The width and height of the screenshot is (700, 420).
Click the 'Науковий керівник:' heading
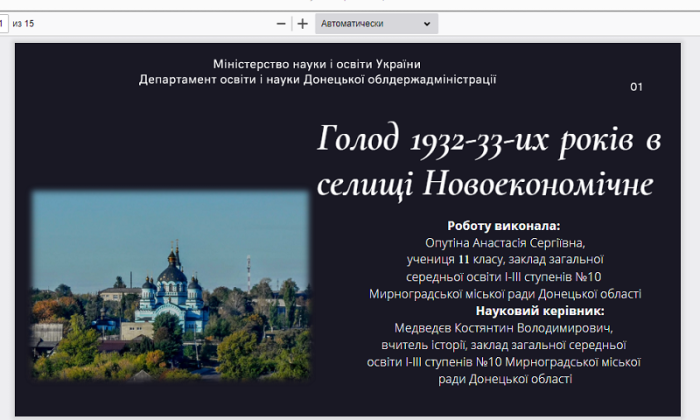(x=504, y=311)
